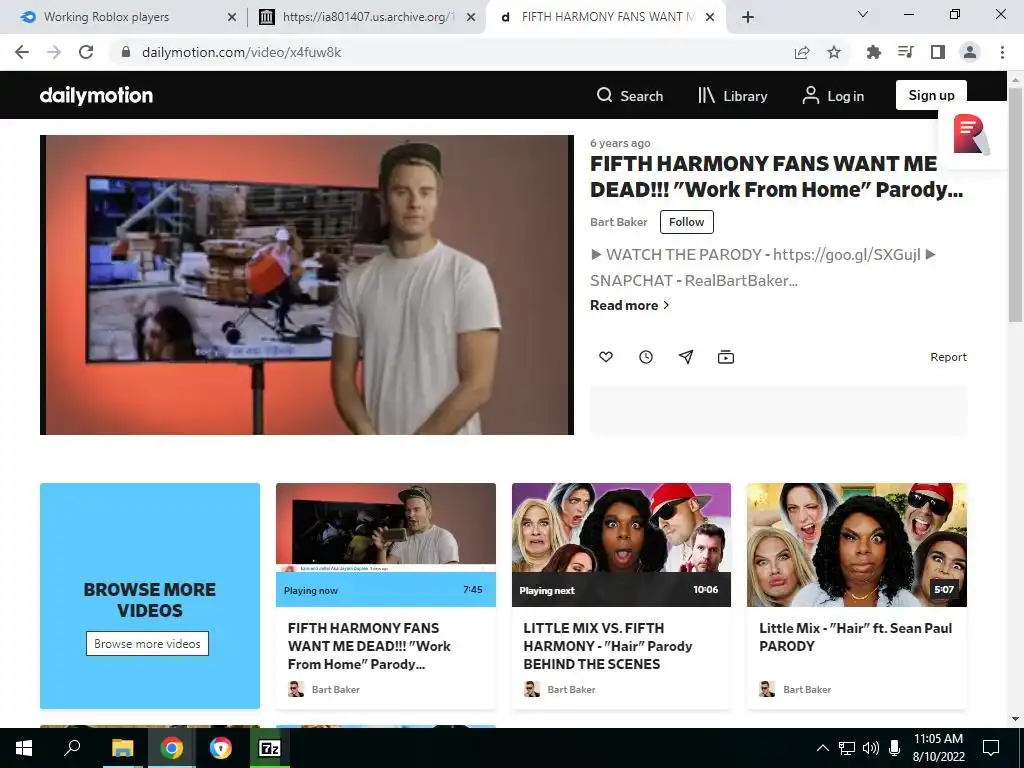Screen dimensions: 1024x768
Task: Share this page icon in address bar
Action: pyautogui.click(x=802, y=52)
